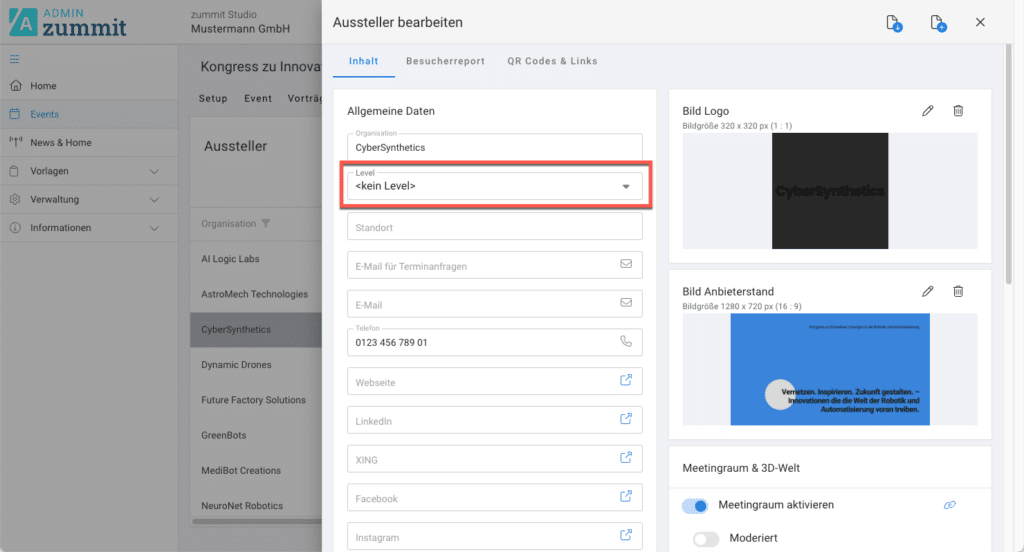This screenshot has height=552, width=1024.
Task: Click the Standort input field
Action: pos(495,227)
